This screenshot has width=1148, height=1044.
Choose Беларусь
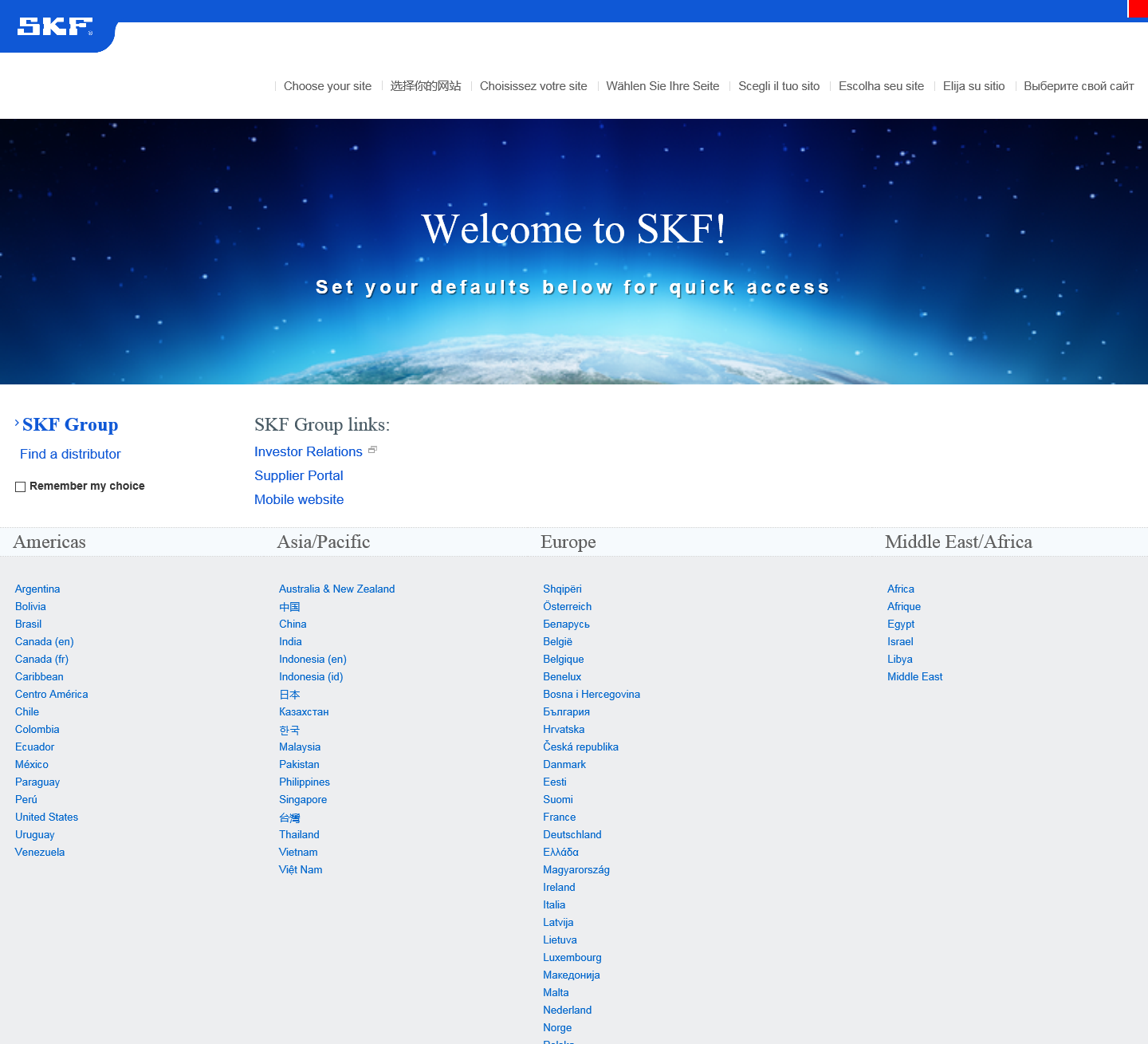click(566, 624)
